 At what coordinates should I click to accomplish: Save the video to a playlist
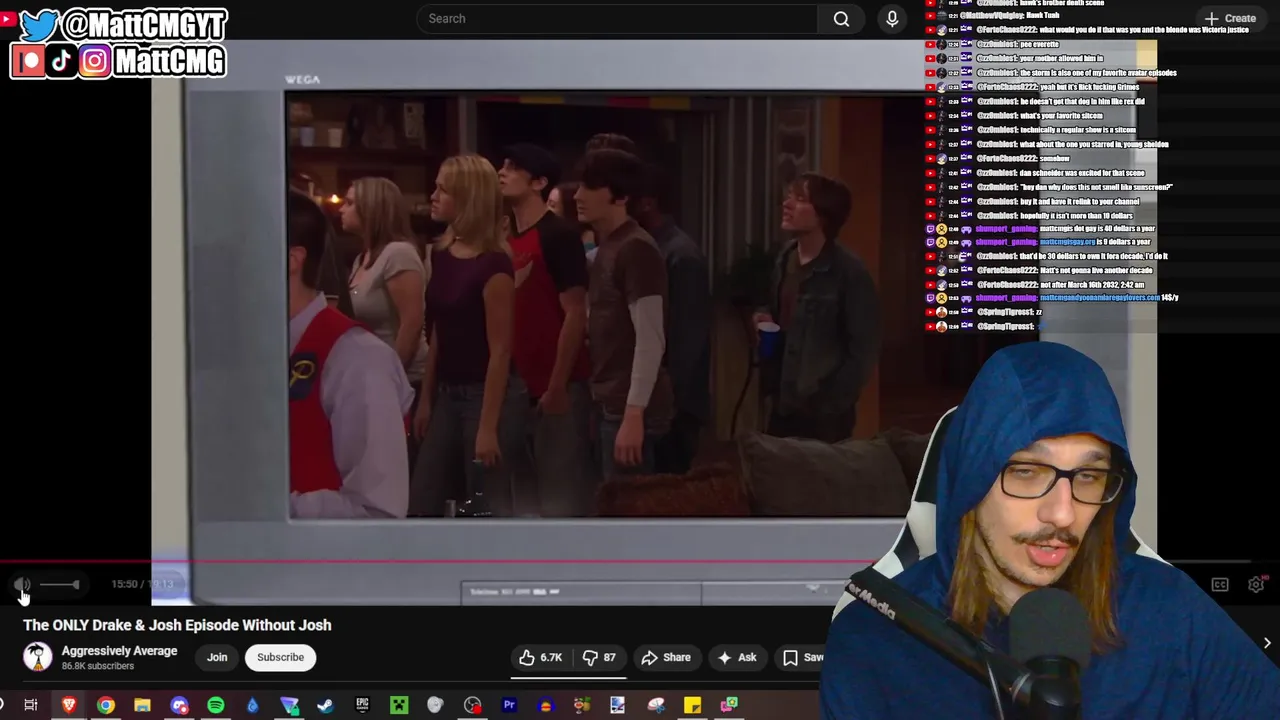pyautogui.click(x=803, y=657)
